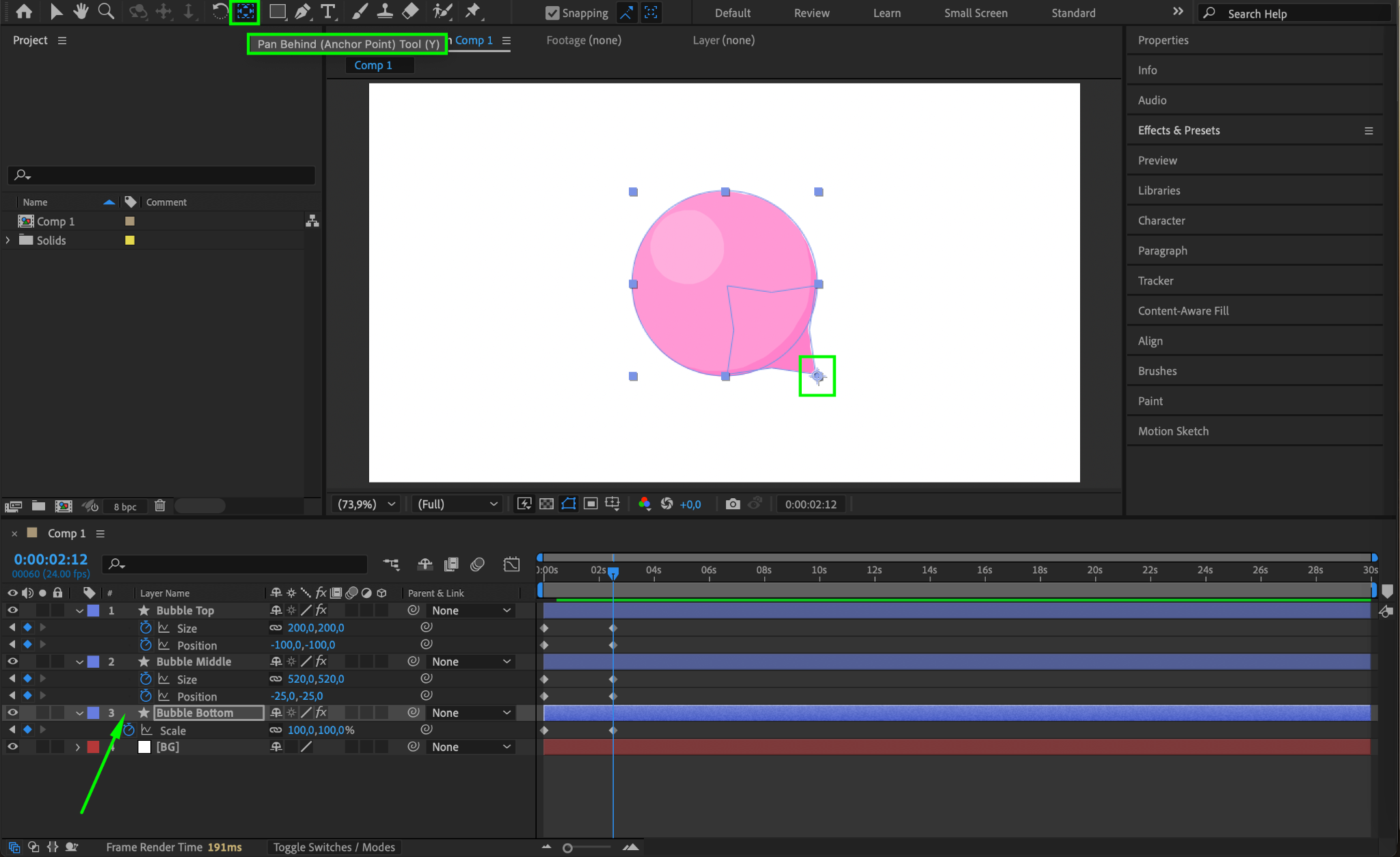Select the Puppet Pin tool
This screenshot has height=857, width=1400.
472,12
